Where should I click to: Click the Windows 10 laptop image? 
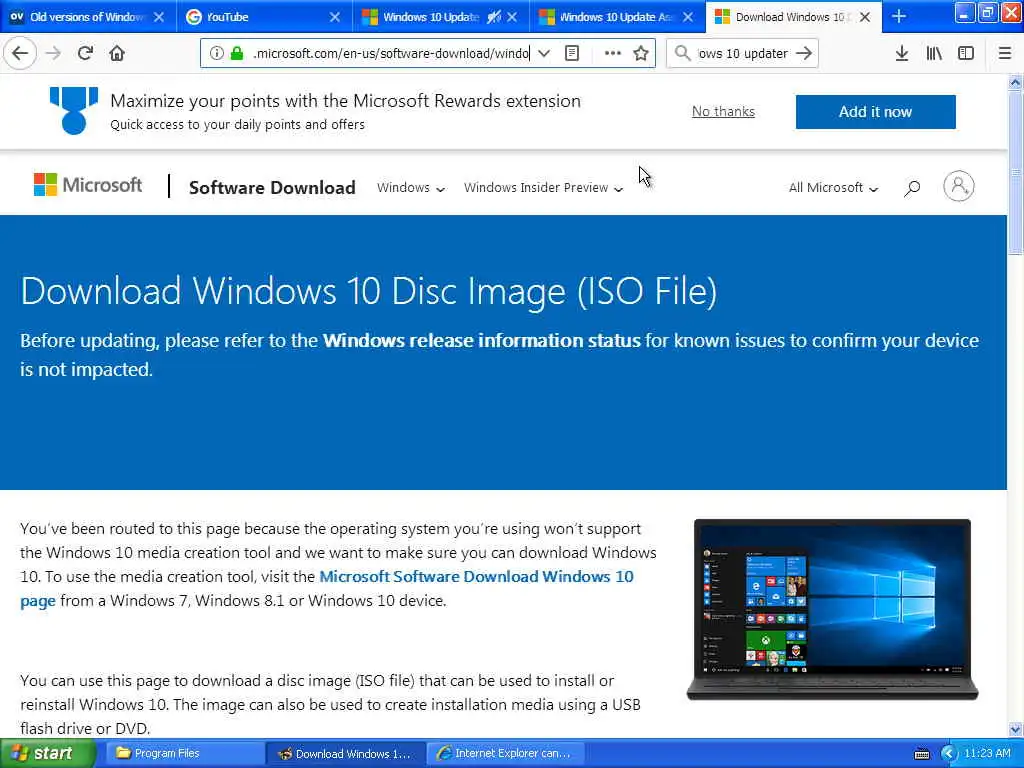[x=832, y=609]
